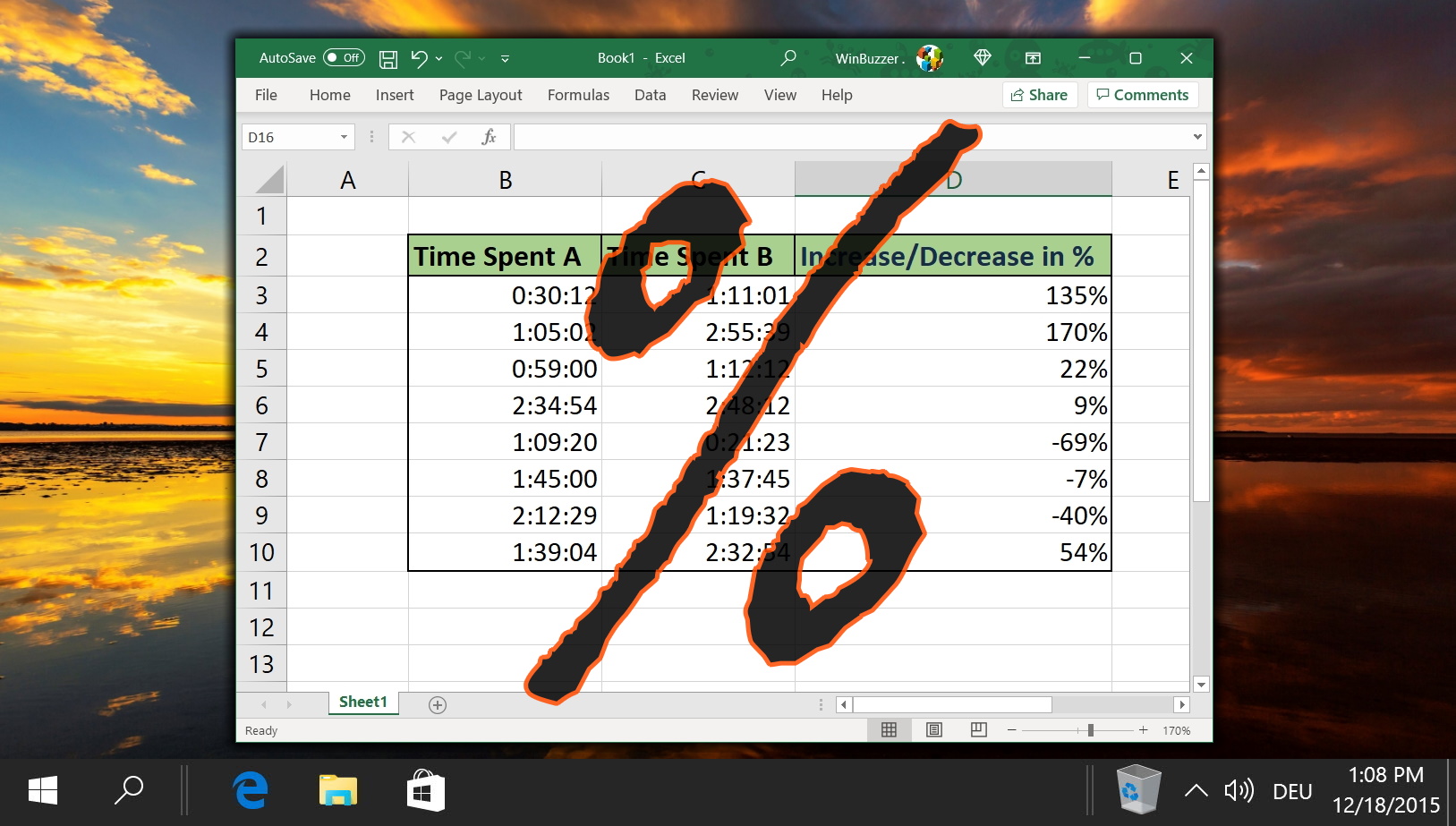Click the Save icon on Quick Access Toolbar
The height and width of the screenshot is (826, 1456).
[x=387, y=57]
